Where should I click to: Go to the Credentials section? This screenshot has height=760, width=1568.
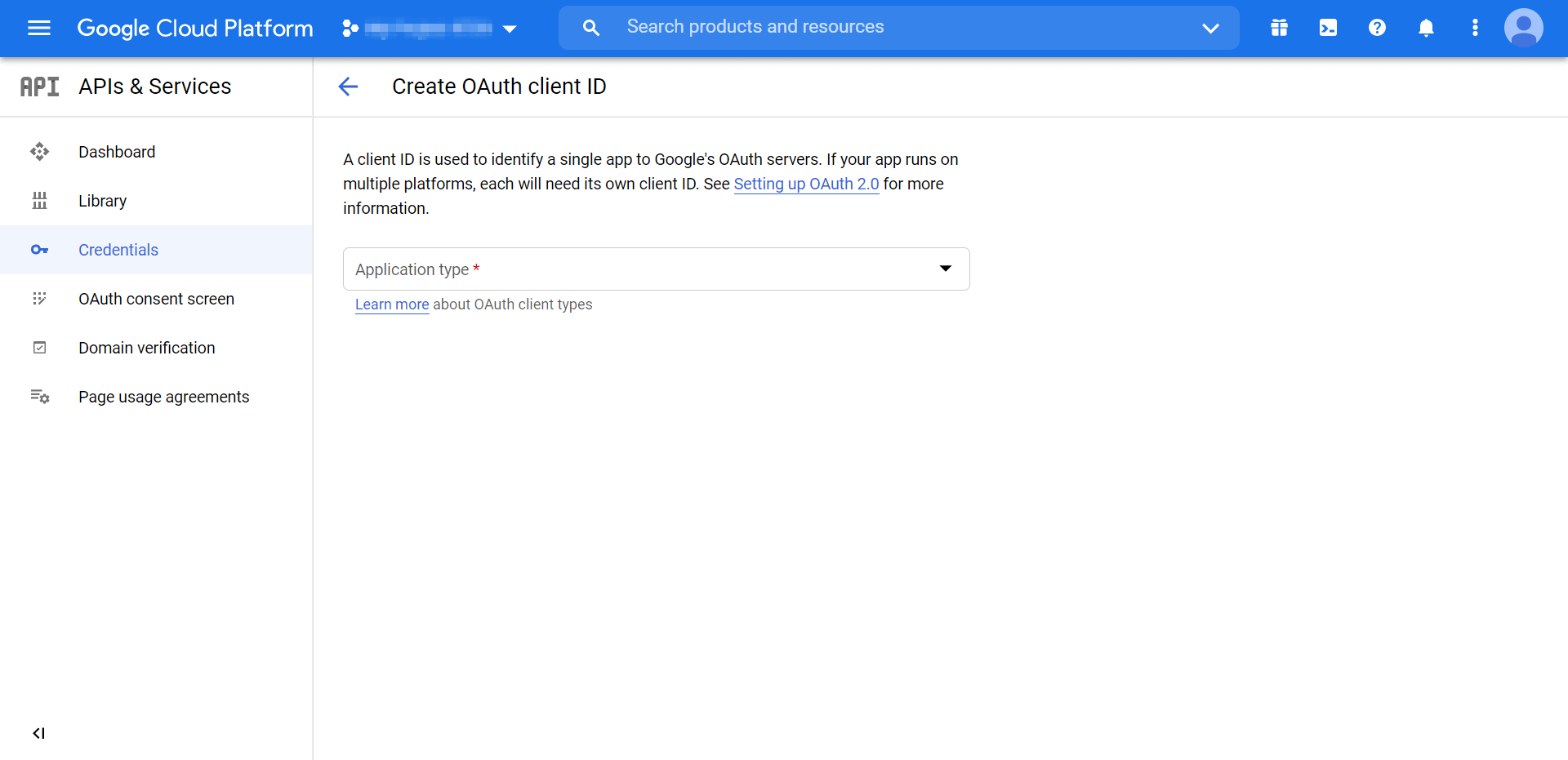click(x=118, y=250)
